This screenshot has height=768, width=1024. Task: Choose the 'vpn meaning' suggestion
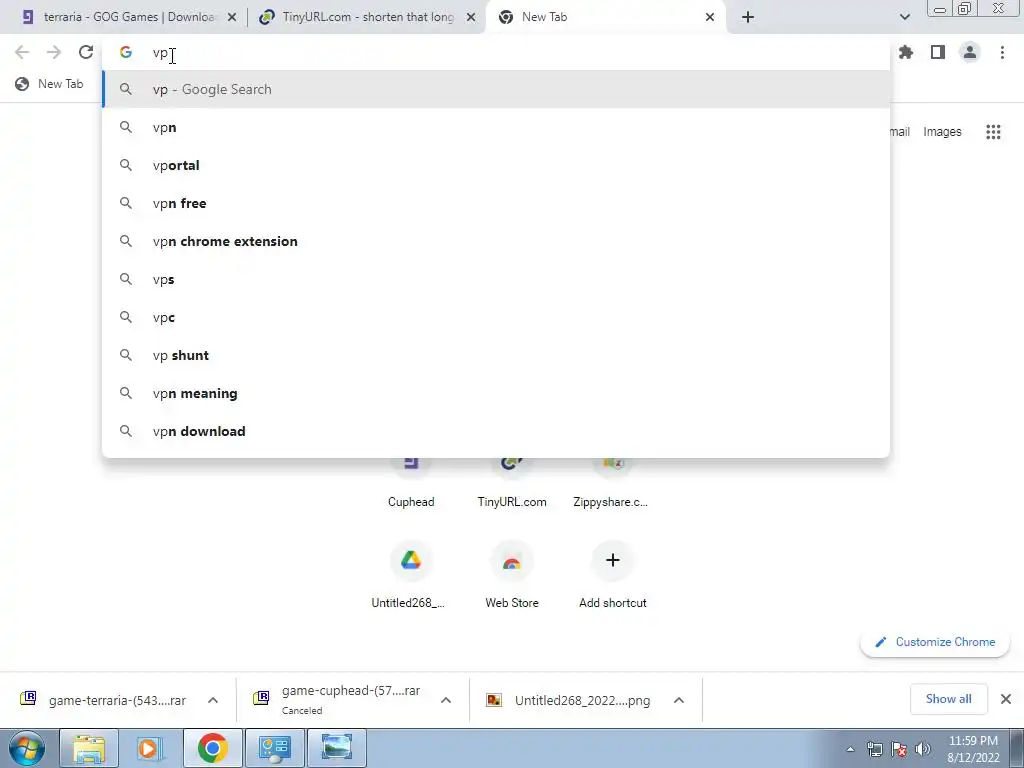[x=496, y=393]
